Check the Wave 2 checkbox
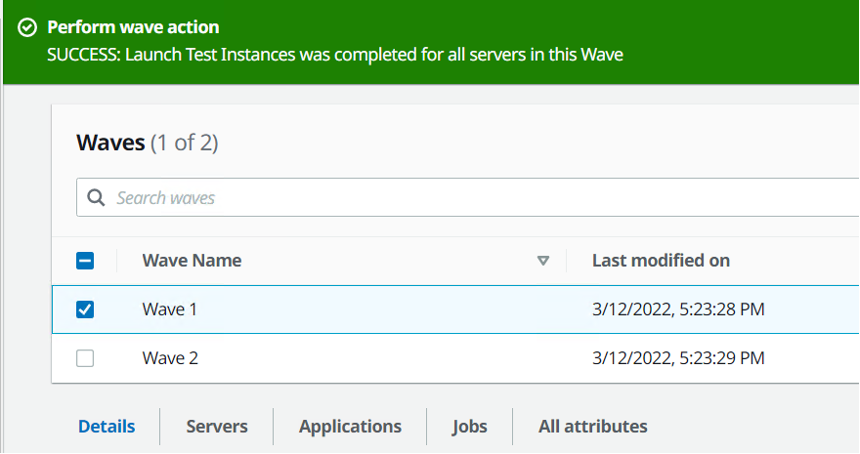Image resolution: width=860 pixels, height=454 pixels. [x=85, y=358]
